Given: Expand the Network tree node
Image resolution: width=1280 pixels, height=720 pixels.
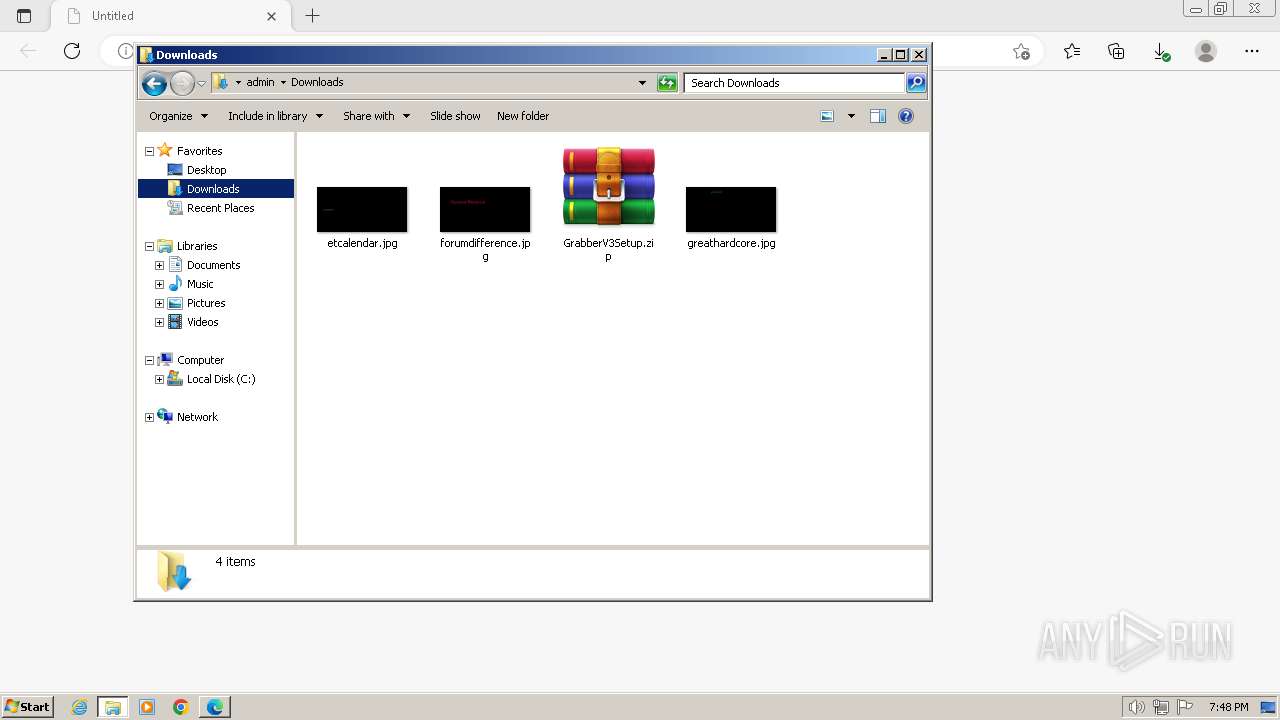Looking at the screenshot, I should point(150,417).
